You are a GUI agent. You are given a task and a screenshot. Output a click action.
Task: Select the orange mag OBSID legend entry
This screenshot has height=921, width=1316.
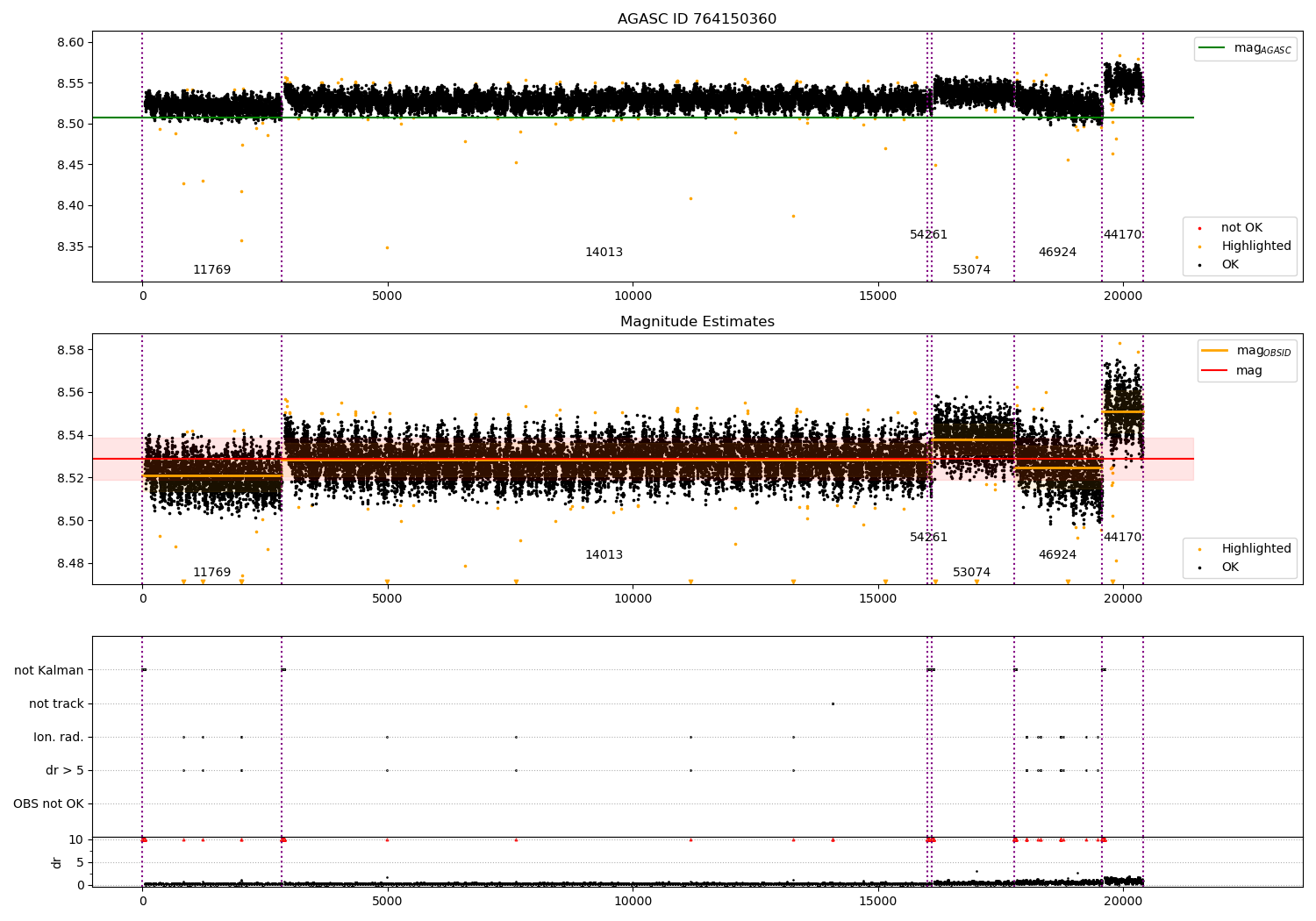1246,351
